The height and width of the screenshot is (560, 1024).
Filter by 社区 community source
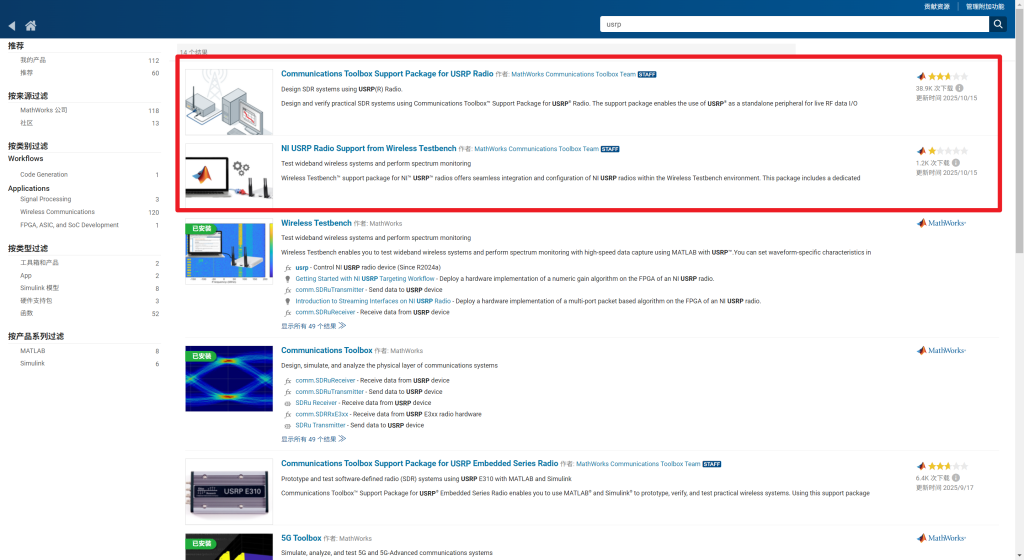[x=27, y=123]
